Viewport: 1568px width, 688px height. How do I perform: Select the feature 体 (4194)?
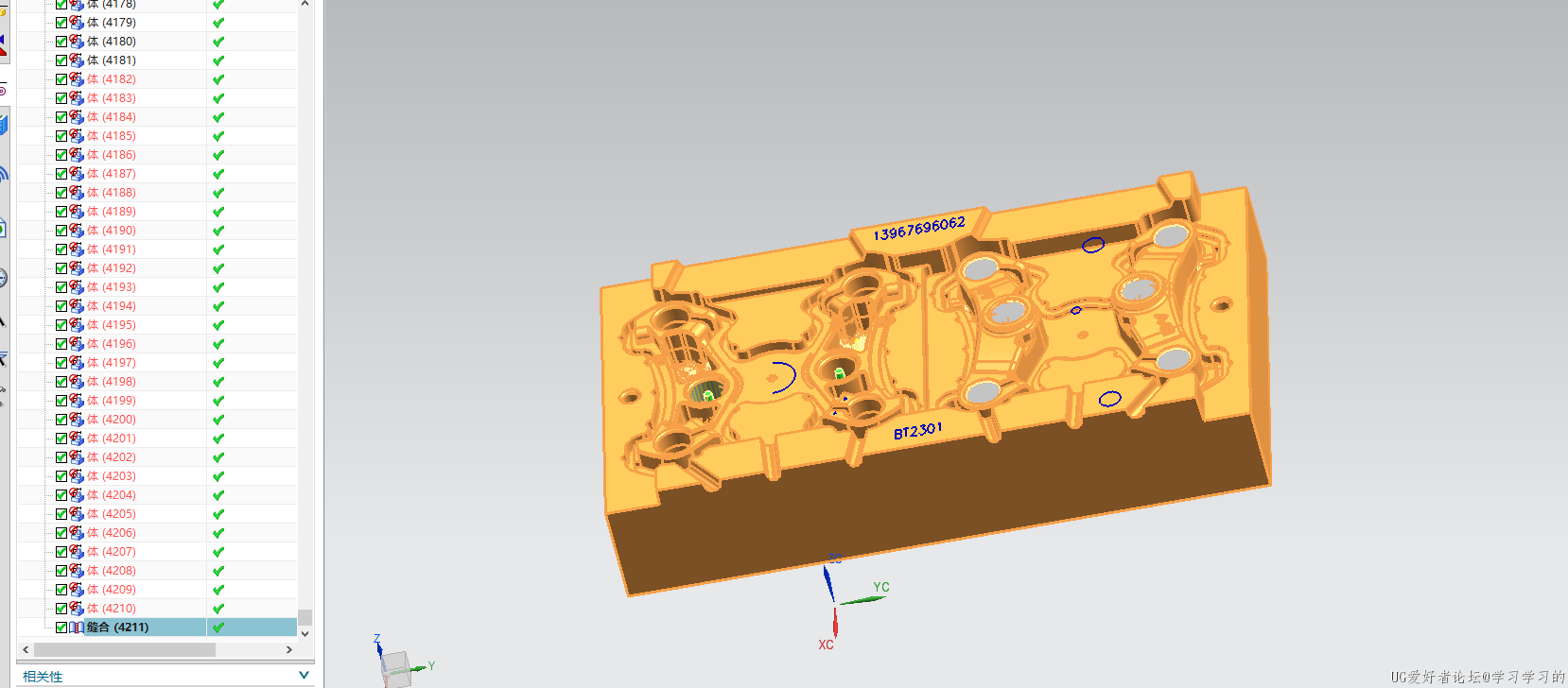[x=112, y=306]
